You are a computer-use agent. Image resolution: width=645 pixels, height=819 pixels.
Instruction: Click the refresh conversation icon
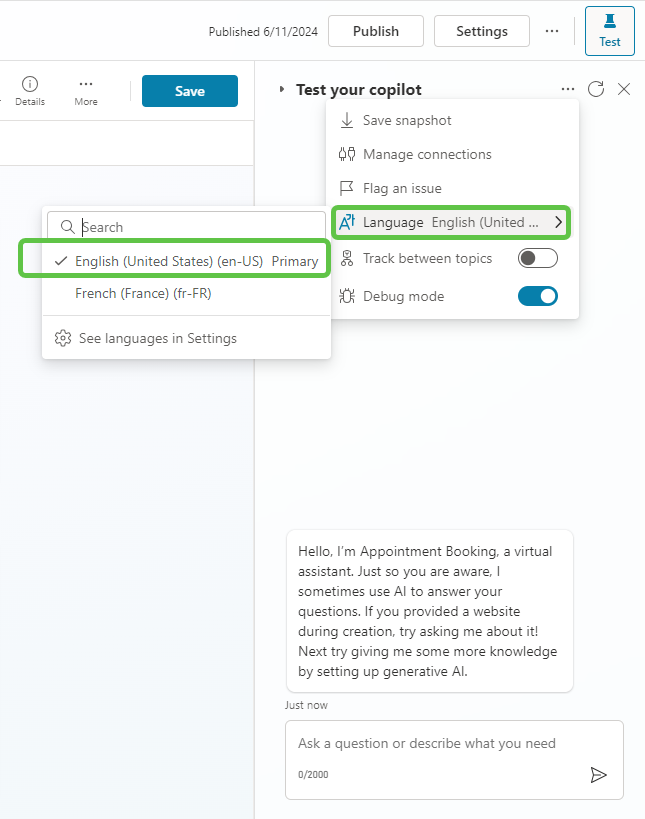596,89
